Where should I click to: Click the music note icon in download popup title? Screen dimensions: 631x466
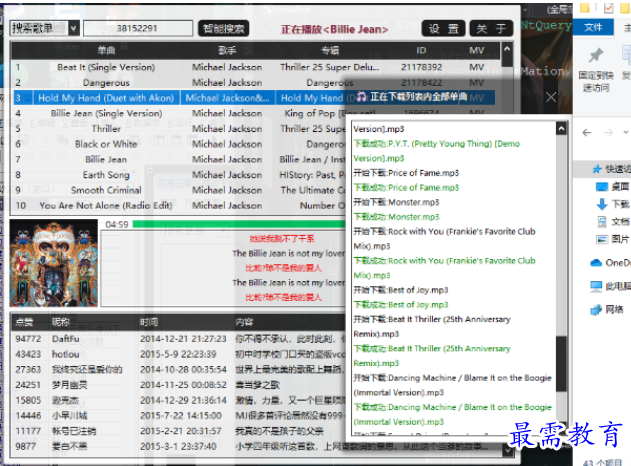coord(361,97)
